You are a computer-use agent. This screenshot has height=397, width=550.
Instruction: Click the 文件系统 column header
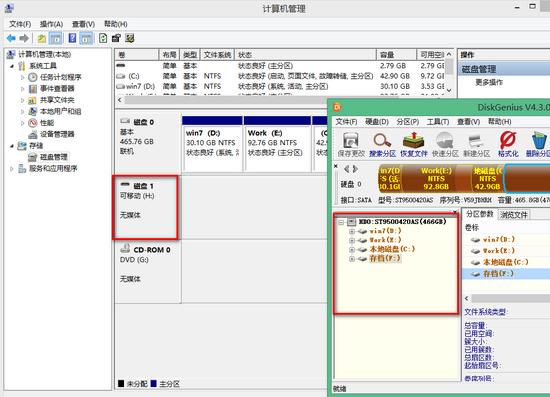coord(217,55)
